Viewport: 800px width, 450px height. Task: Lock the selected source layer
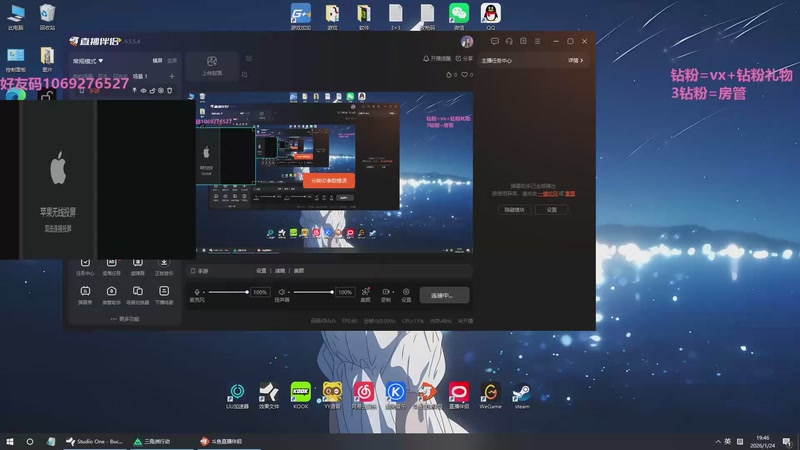[x=152, y=90]
